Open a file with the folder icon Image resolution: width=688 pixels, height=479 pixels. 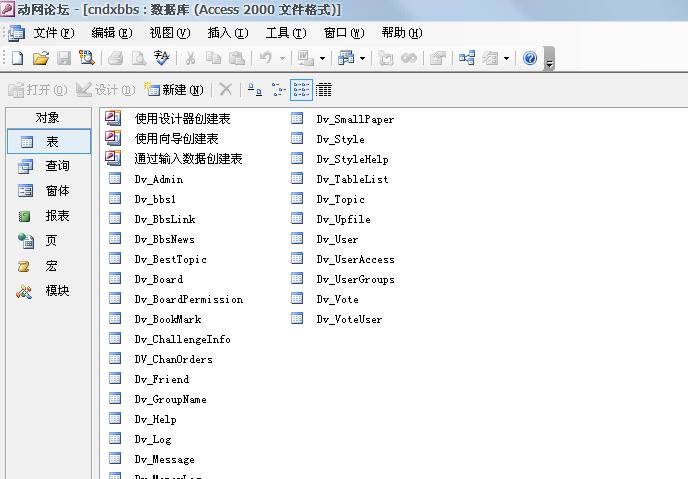pyautogui.click(x=41, y=58)
